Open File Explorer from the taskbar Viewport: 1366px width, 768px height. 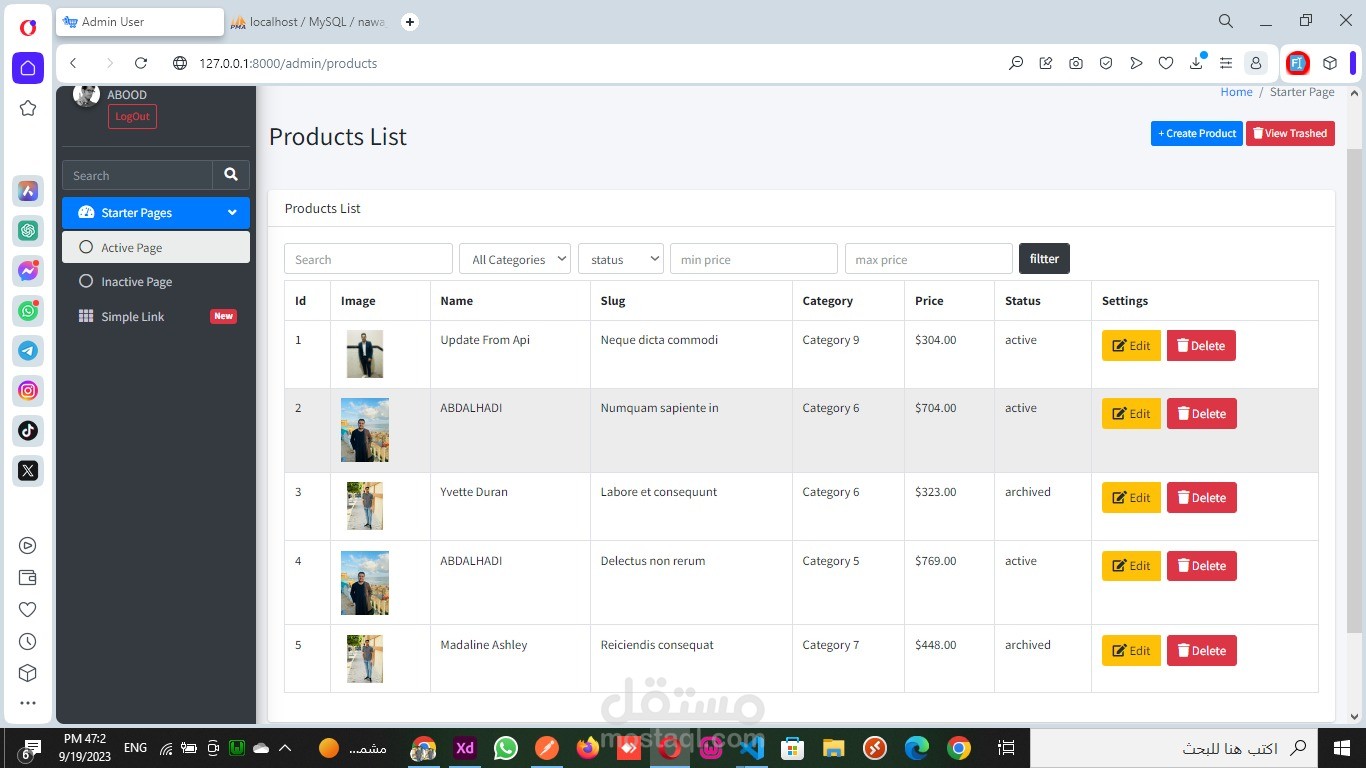(834, 747)
